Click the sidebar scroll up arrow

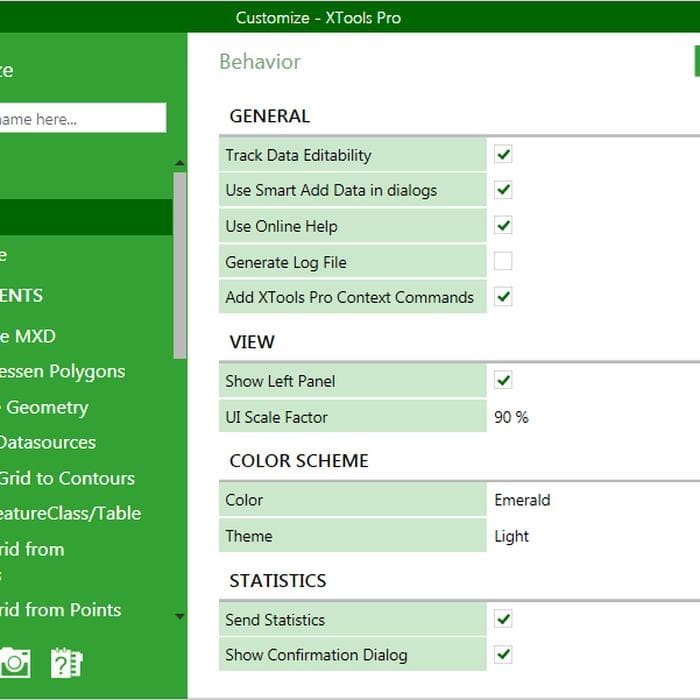180,163
